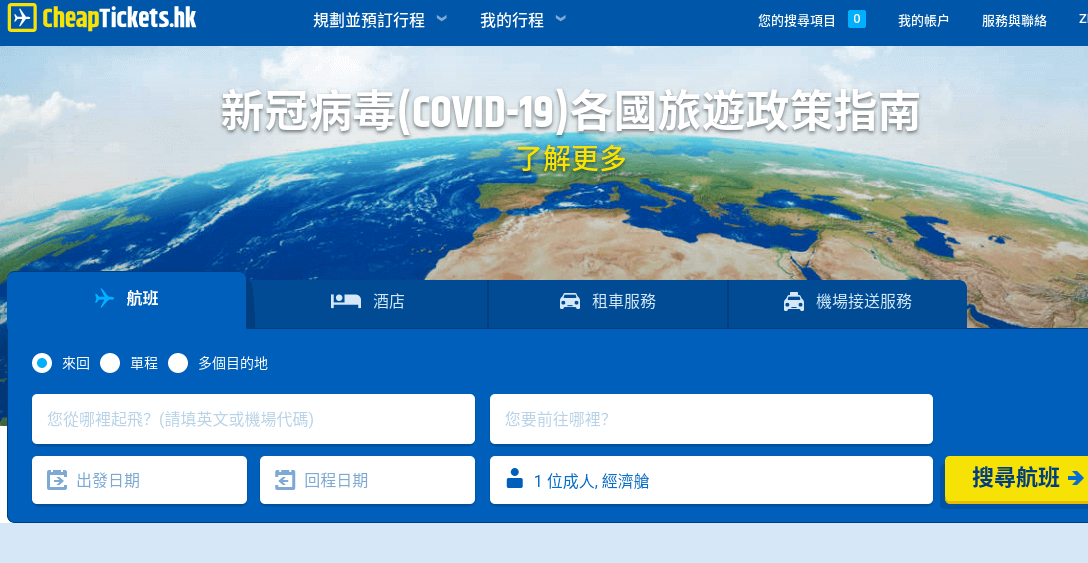
Task: Select the 來回 round-trip radio button
Action: [42, 363]
